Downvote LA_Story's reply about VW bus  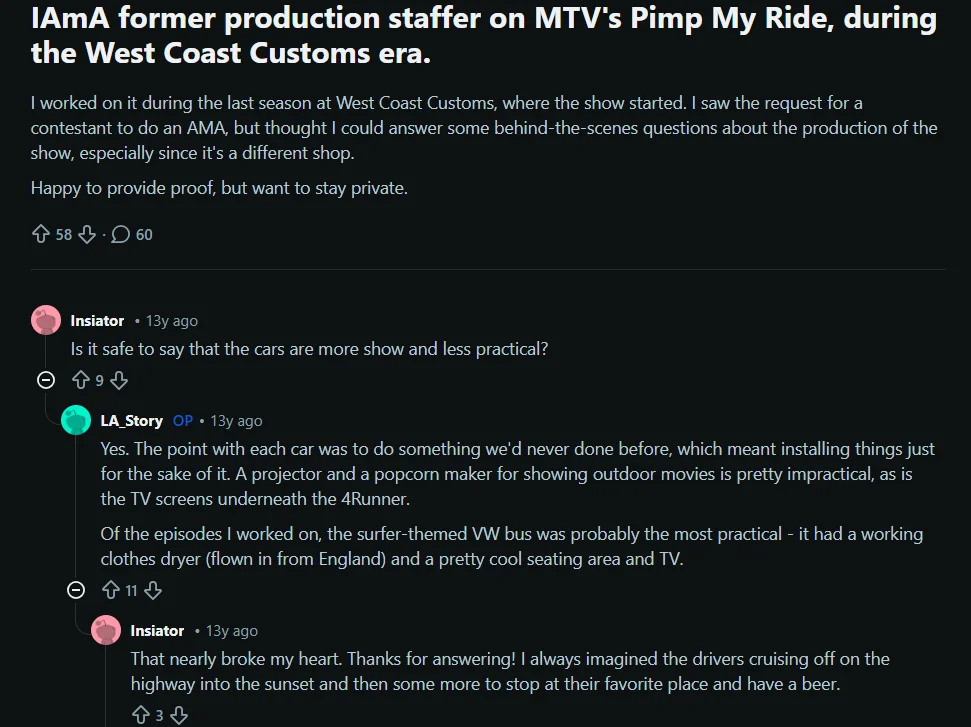point(153,590)
